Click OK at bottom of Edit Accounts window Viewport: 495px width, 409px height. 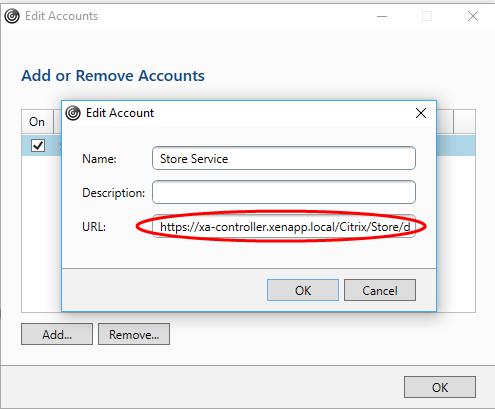(440, 387)
